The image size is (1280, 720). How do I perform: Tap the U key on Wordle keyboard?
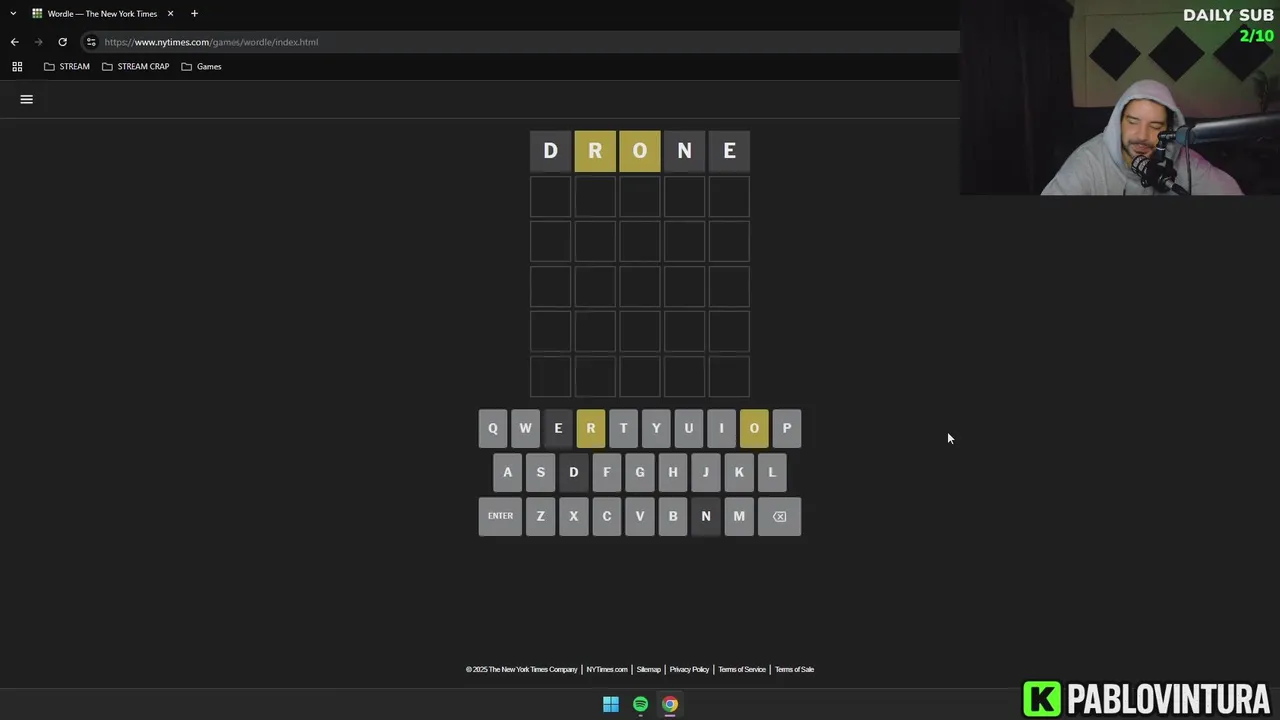[x=688, y=428]
